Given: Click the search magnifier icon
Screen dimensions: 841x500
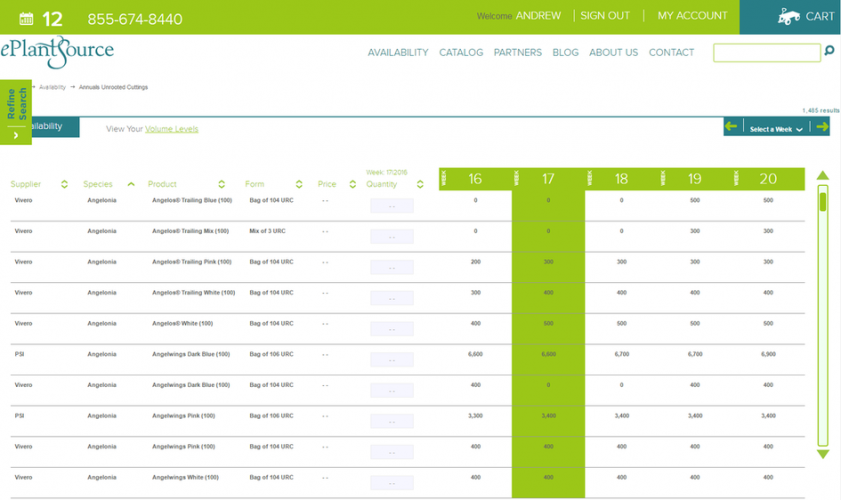Looking at the screenshot, I should (829, 50).
